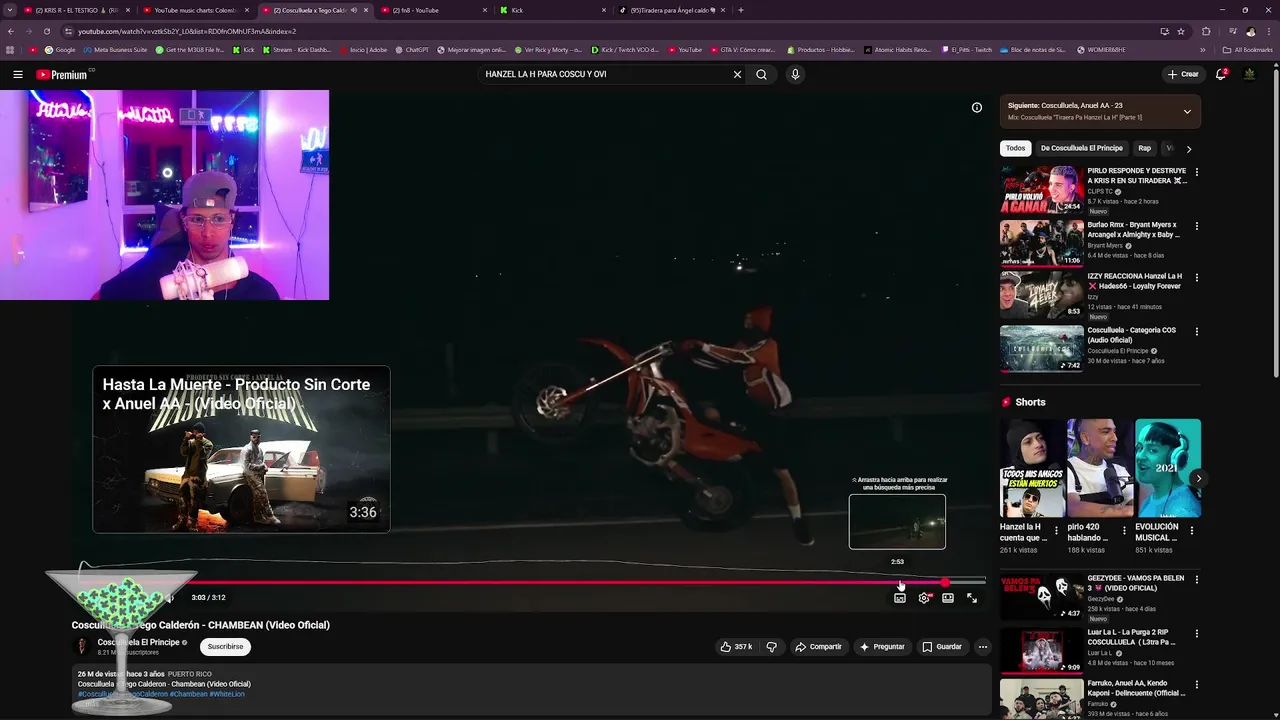The image size is (1280, 720).
Task: Open ChatGPT bookmark in bookmarks bar
Action: click(x=412, y=50)
